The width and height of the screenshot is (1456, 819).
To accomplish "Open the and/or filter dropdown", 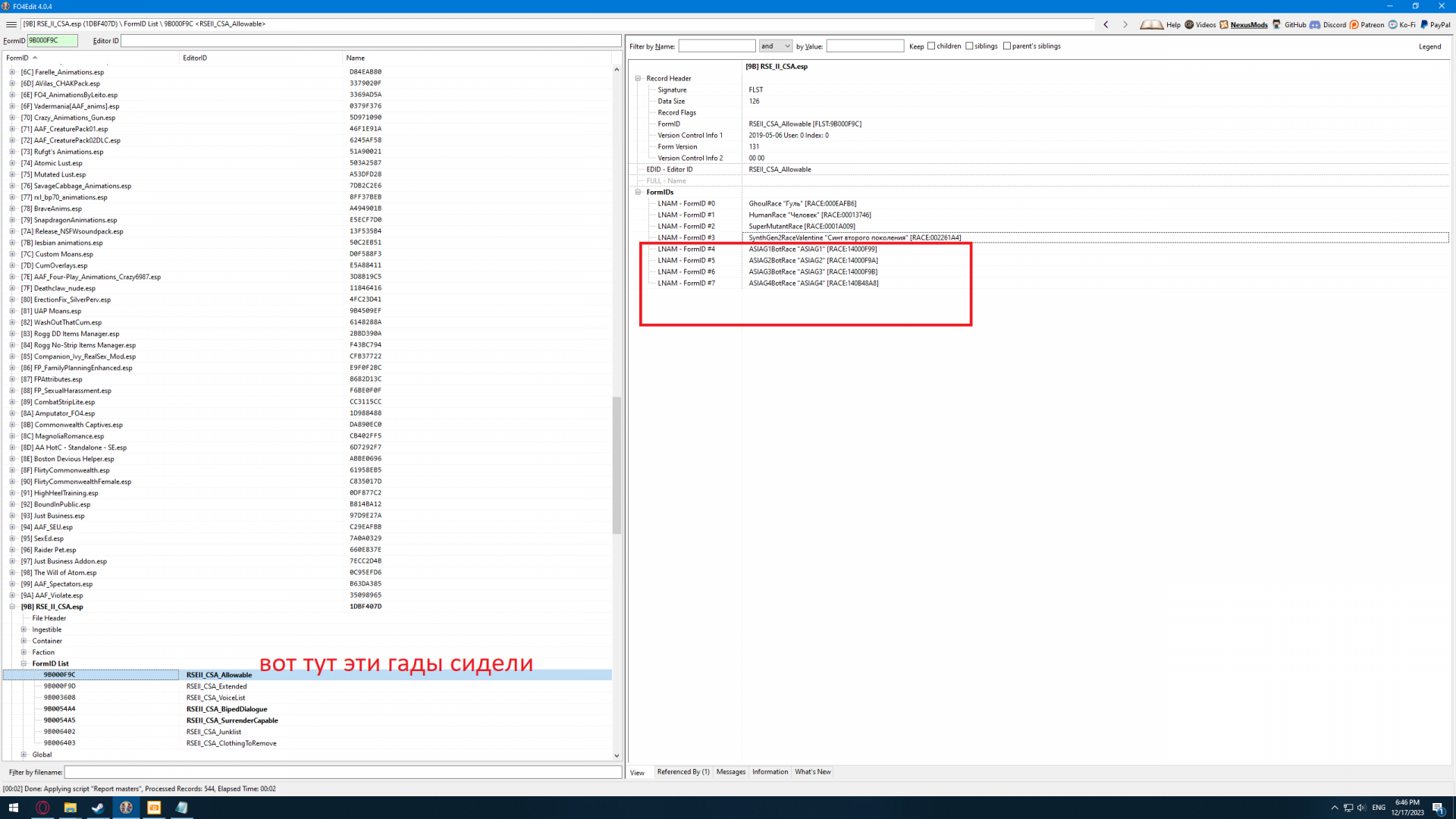I will [x=776, y=46].
